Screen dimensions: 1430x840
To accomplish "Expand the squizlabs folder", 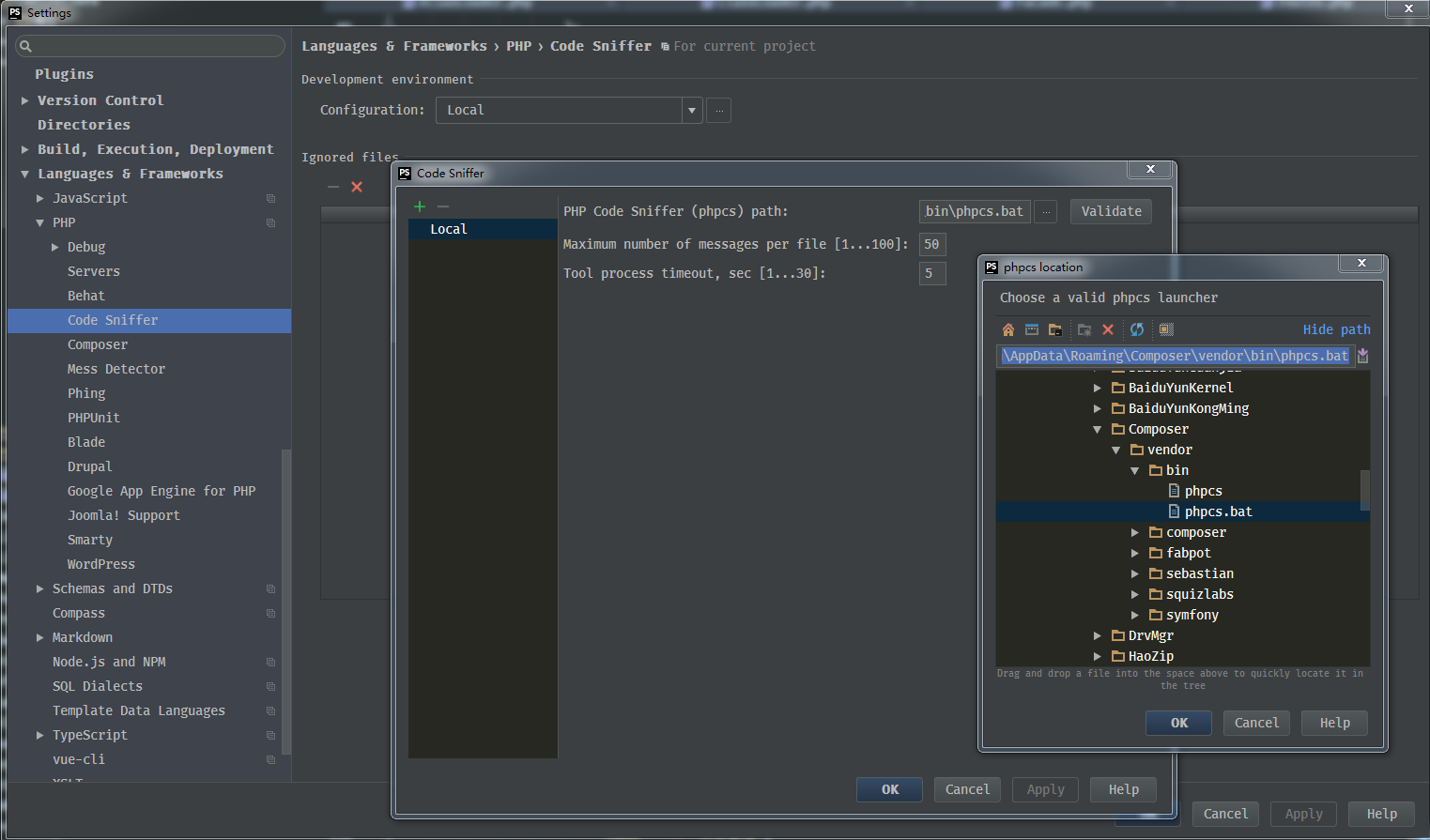I will 1135,594.
